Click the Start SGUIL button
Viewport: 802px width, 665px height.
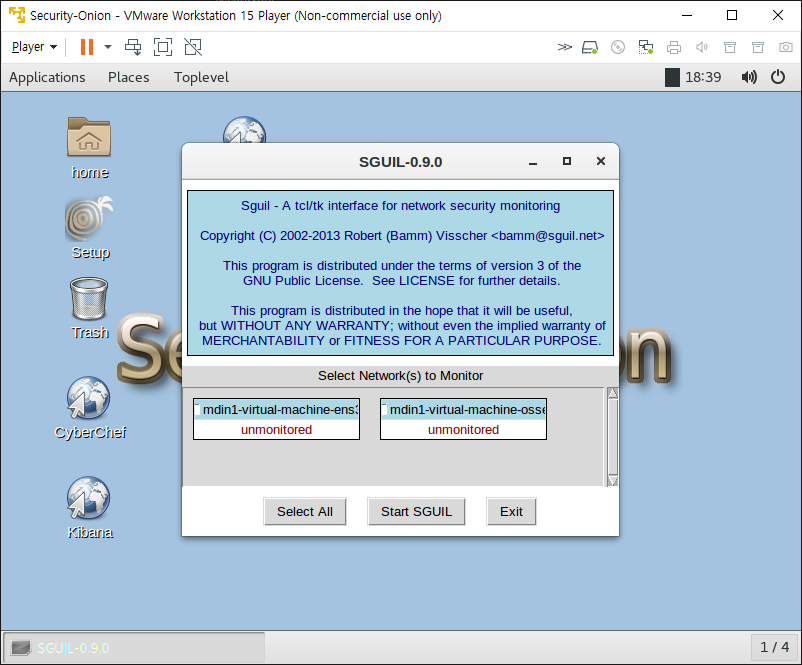click(x=416, y=512)
